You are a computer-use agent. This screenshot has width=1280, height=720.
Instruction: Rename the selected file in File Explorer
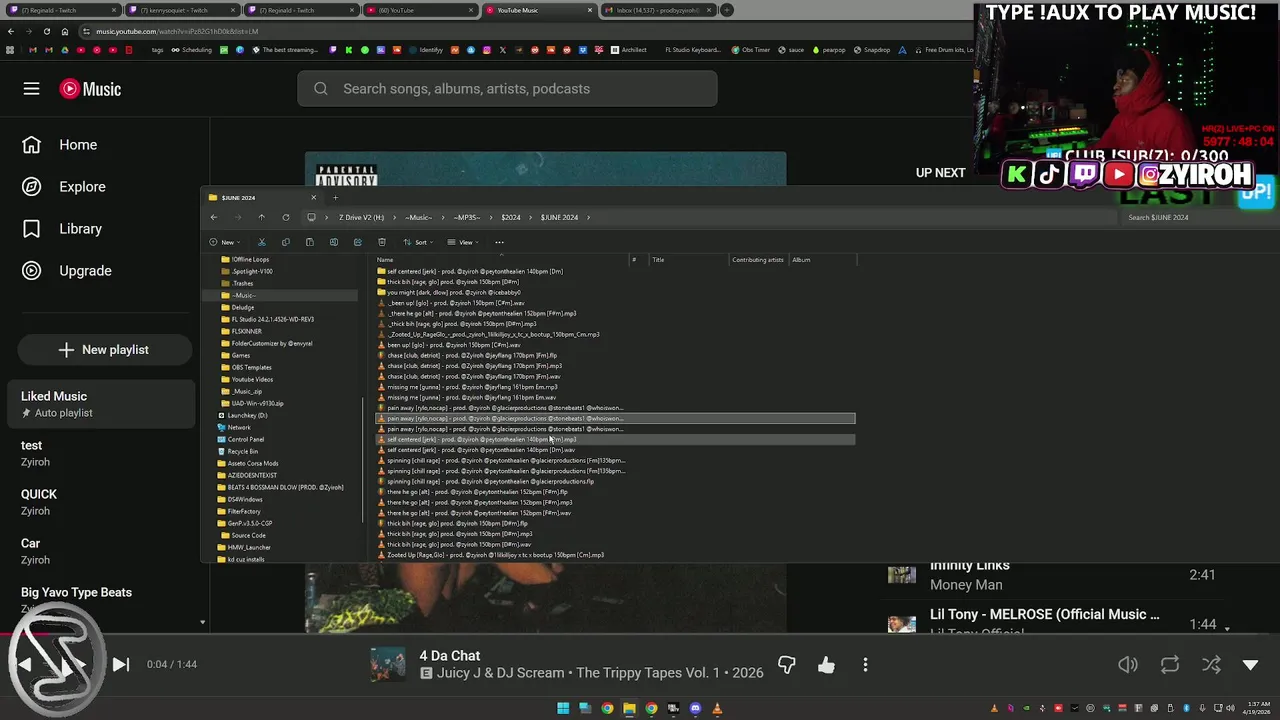334,242
